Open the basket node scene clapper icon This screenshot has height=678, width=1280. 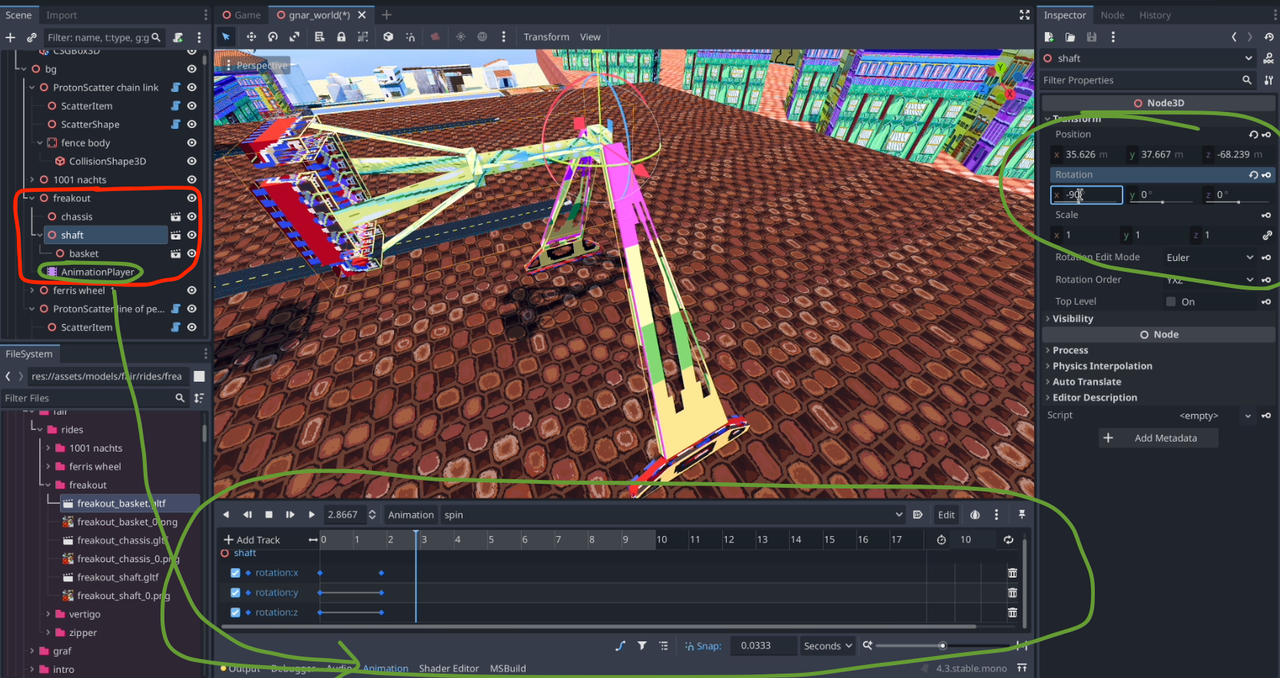coord(175,254)
